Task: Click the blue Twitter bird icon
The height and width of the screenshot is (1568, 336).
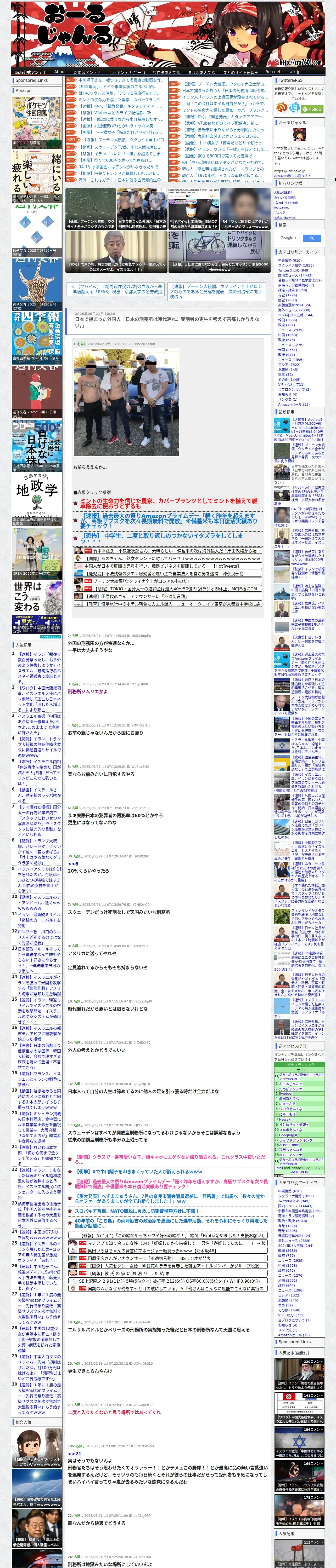Action: coord(295,107)
